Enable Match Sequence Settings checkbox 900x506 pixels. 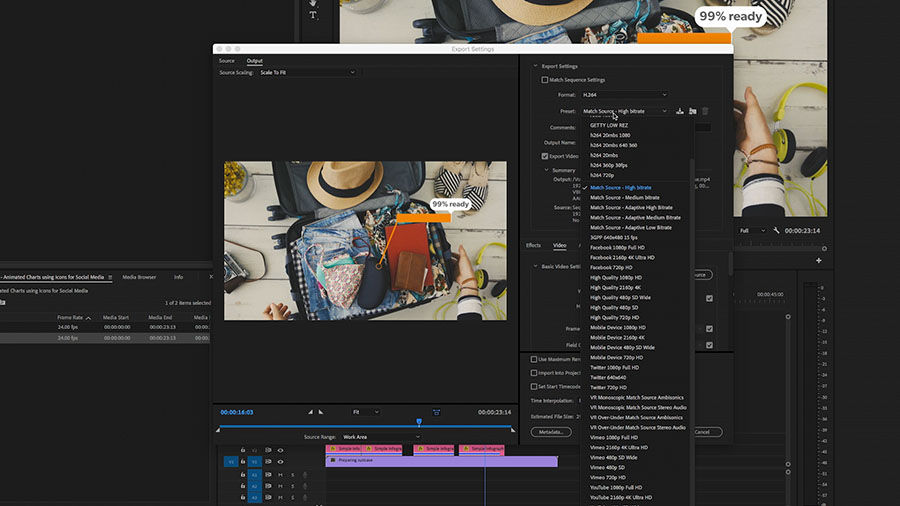pos(545,80)
